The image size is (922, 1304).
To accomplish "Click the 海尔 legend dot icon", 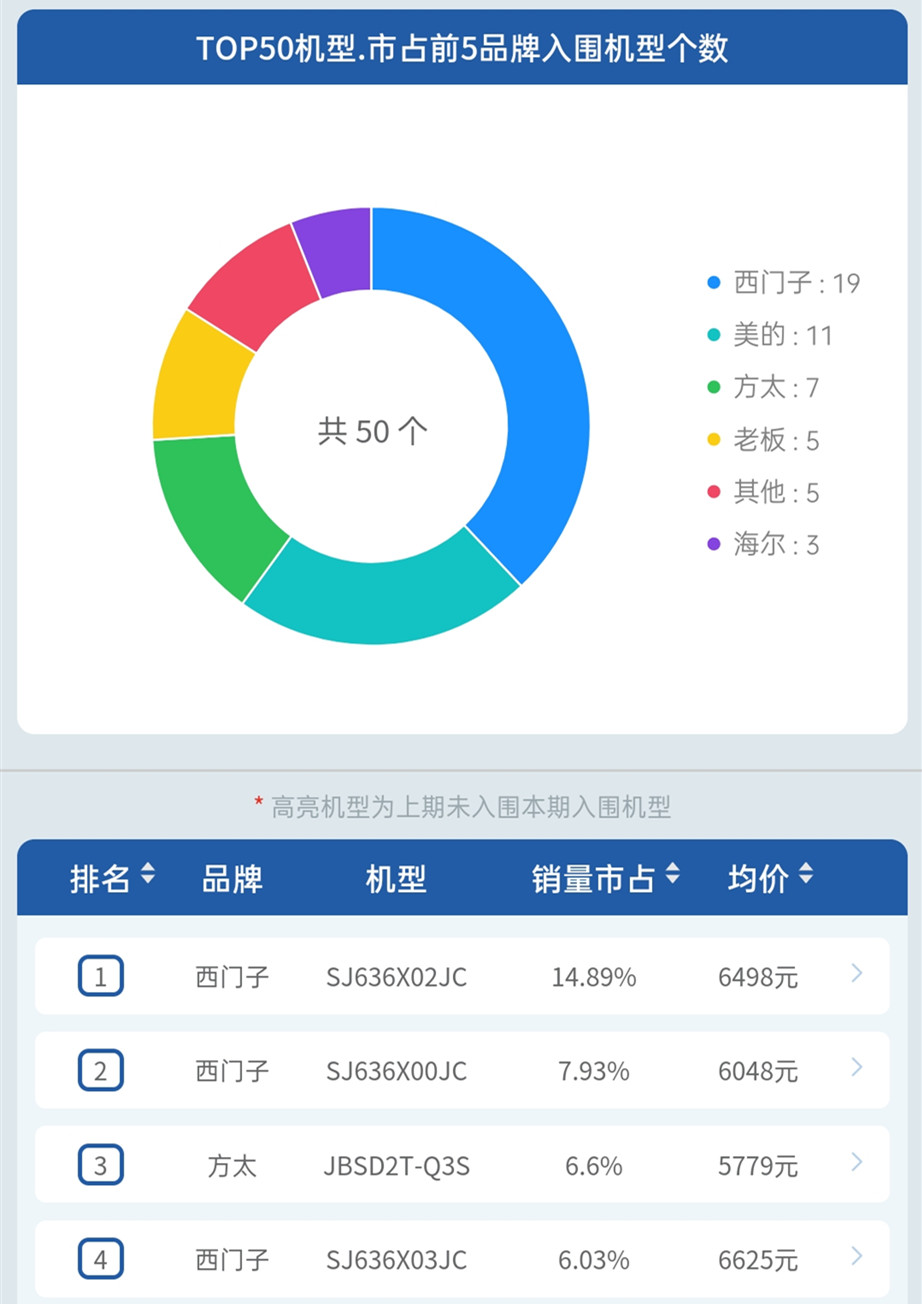I will 714,545.
